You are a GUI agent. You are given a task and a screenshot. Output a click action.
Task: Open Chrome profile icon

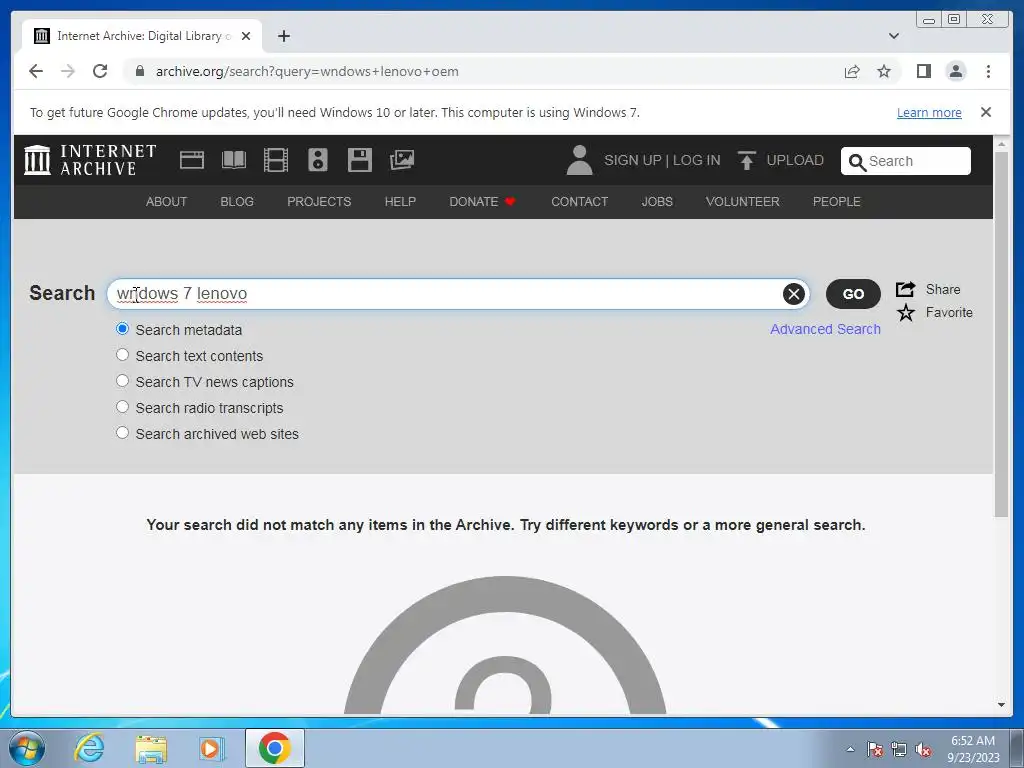tap(956, 71)
